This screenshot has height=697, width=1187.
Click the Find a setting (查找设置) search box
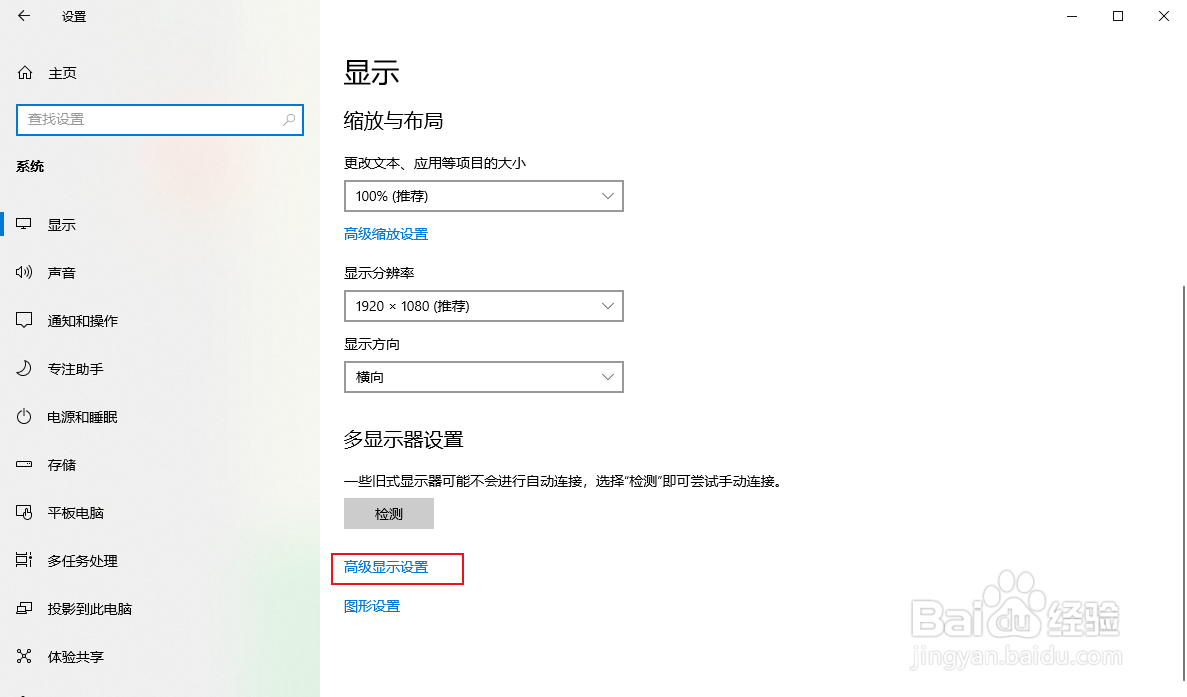pos(150,119)
